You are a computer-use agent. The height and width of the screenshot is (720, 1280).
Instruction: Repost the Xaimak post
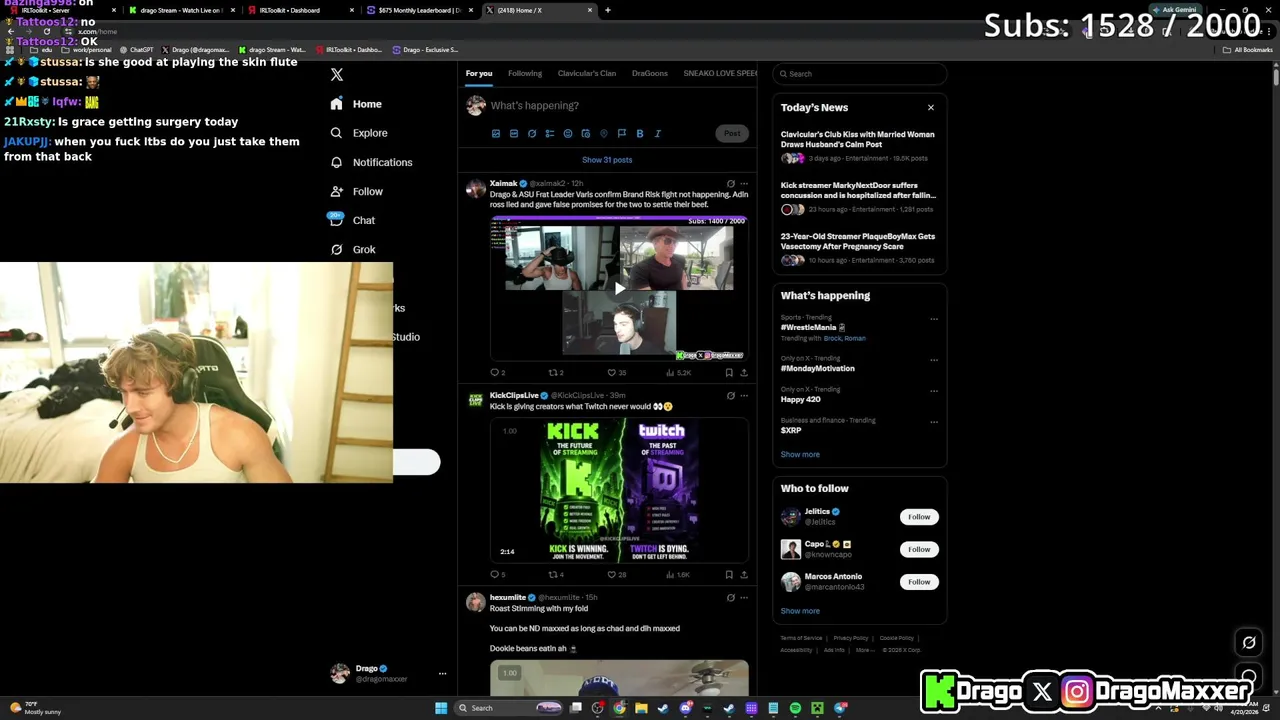[554, 372]
